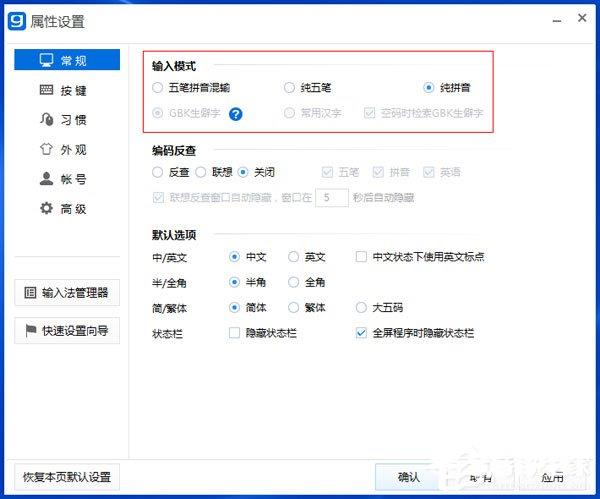Toggle 全屏程序时隐藏状态栏 checkbox
The height and width of the screenshot is (499, 600).
tap(361, 333)
